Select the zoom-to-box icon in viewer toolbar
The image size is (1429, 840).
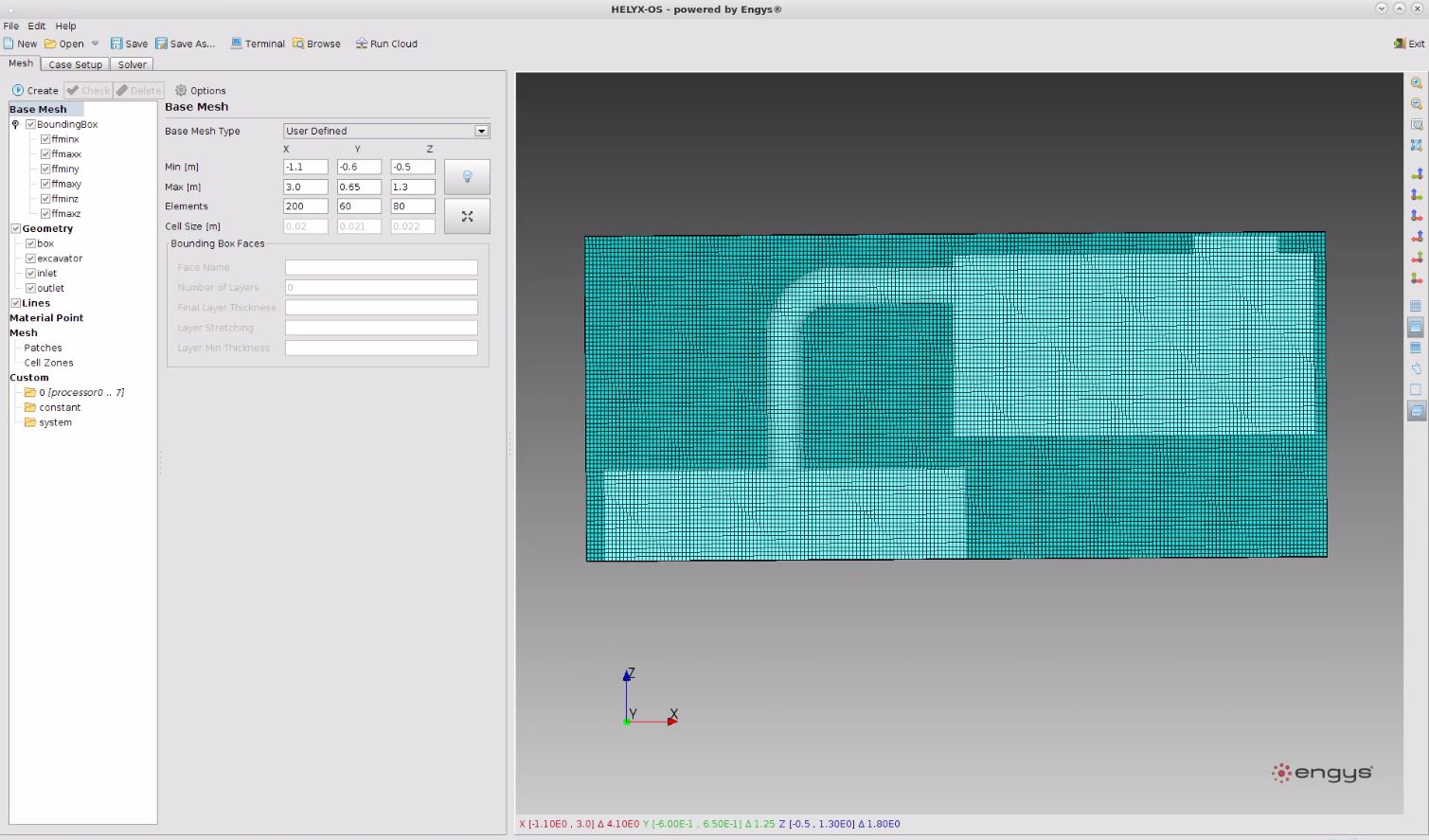1417,125
